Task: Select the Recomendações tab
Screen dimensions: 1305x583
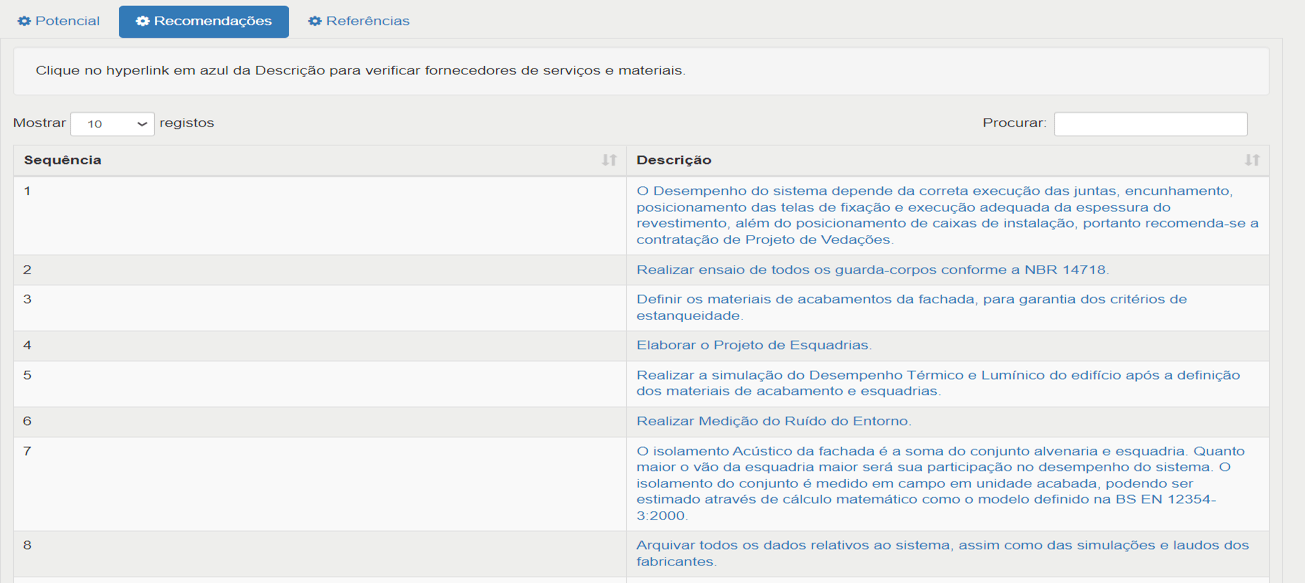Action: [204, 21]
